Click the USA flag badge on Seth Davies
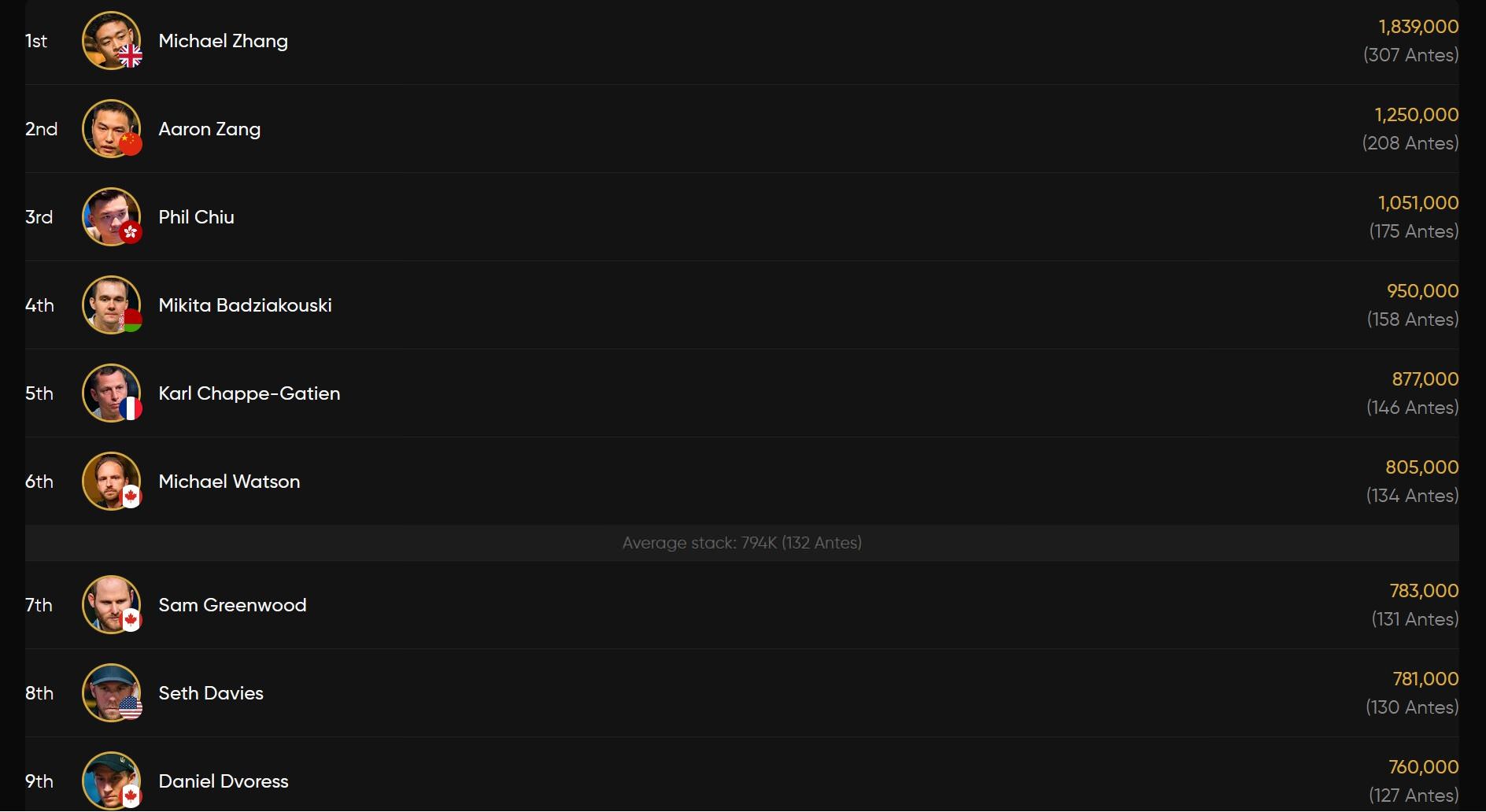1486x812 pixels. click(131, 708)
